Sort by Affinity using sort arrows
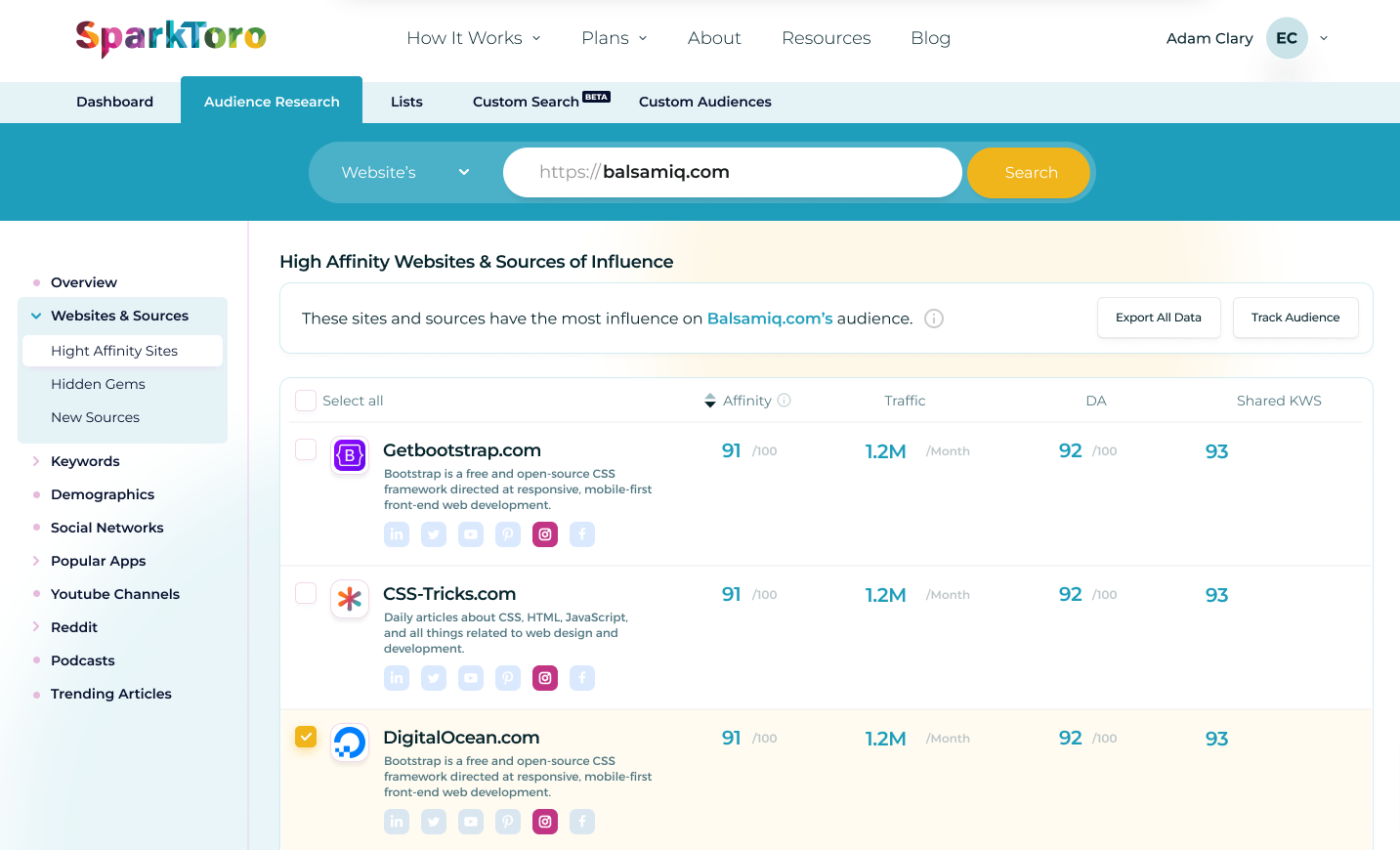This screenshot has height=850, width=1400. pos(710,401)
